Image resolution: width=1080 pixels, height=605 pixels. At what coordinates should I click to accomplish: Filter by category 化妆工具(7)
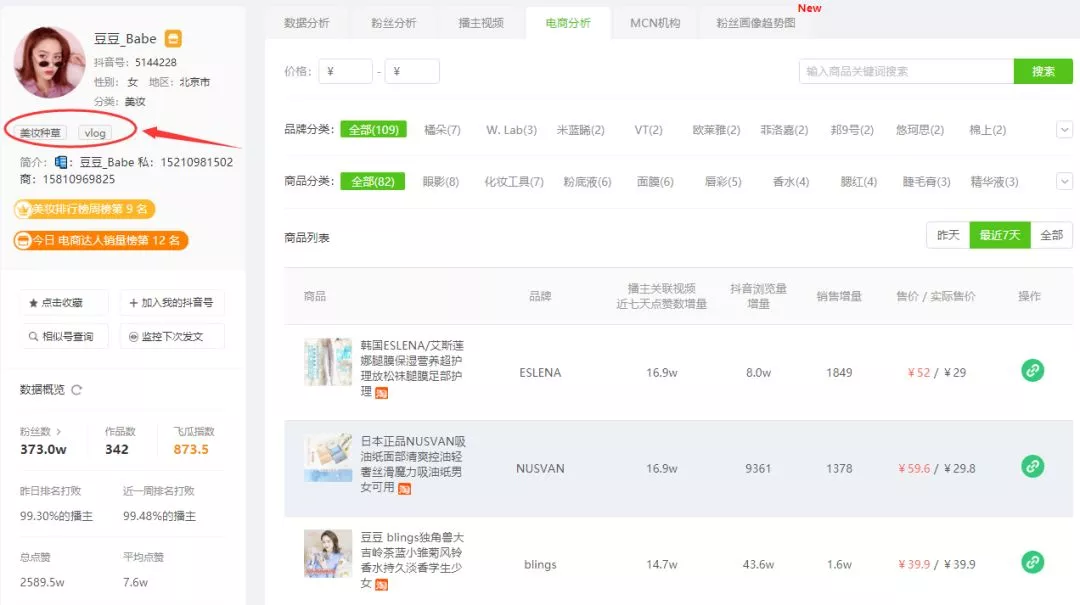pyautogui.click(x=514, y=182)
